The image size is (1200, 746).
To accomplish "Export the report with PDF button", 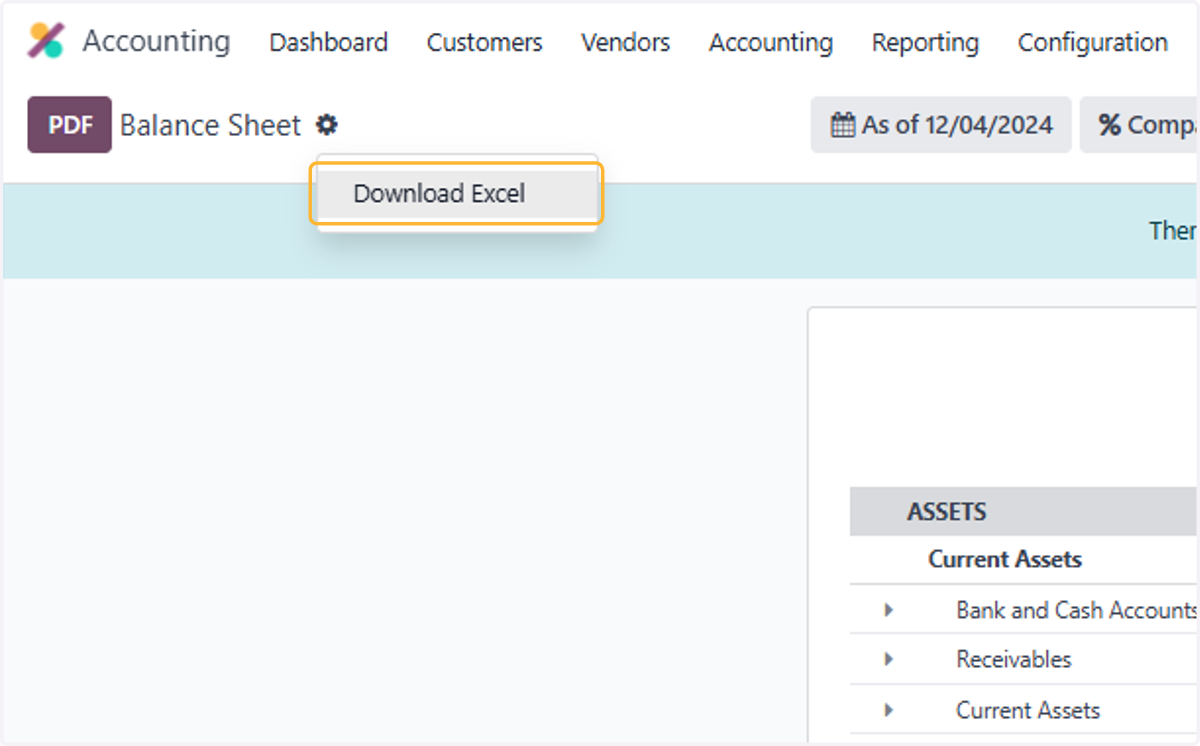I will pyautogui.click(x=70, y=125).
